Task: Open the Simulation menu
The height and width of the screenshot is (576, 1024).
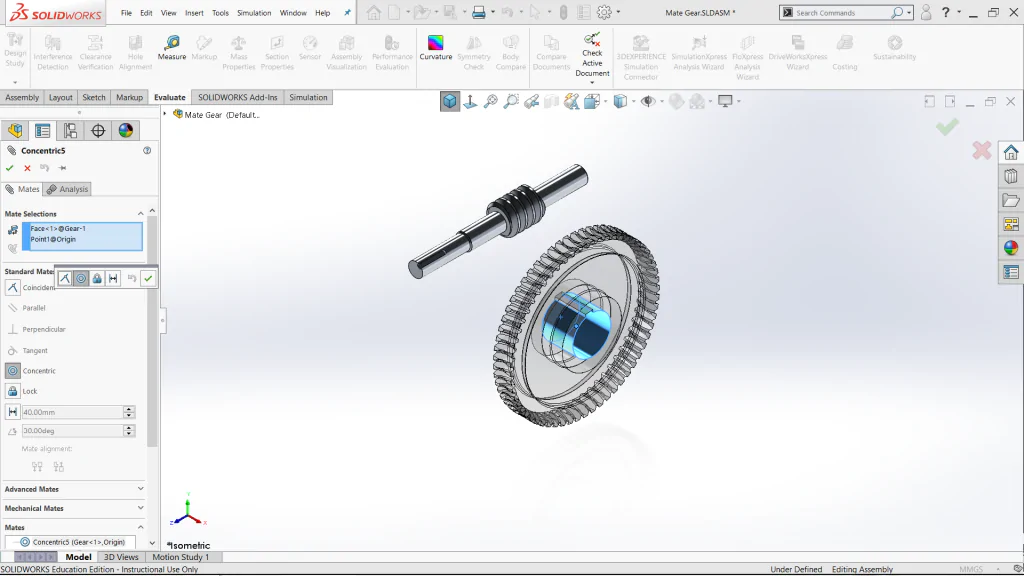Action: 254,12
